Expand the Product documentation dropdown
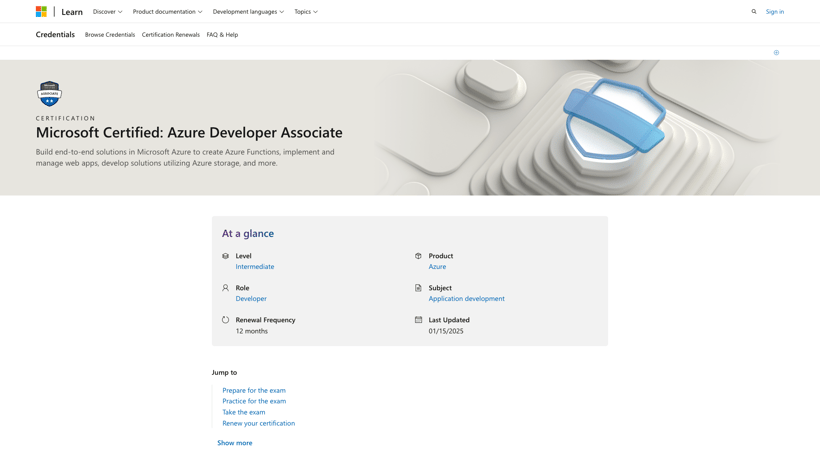Viewport: 820px width, 461px height. [x=167, y=12]
